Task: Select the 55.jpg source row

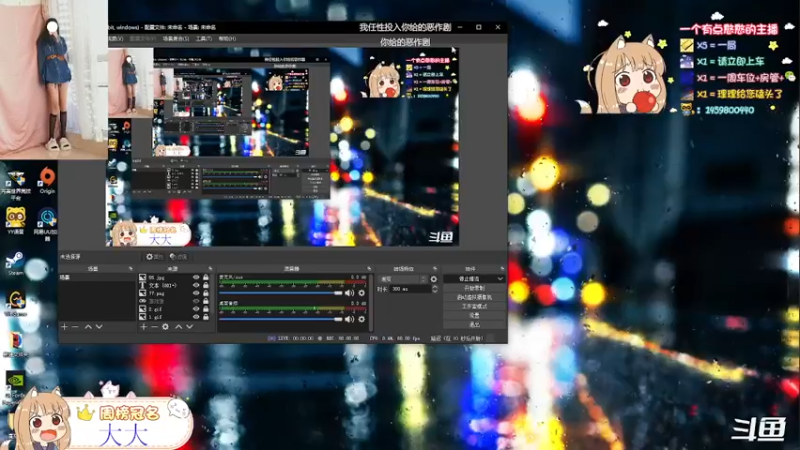Action: (173, 278)
